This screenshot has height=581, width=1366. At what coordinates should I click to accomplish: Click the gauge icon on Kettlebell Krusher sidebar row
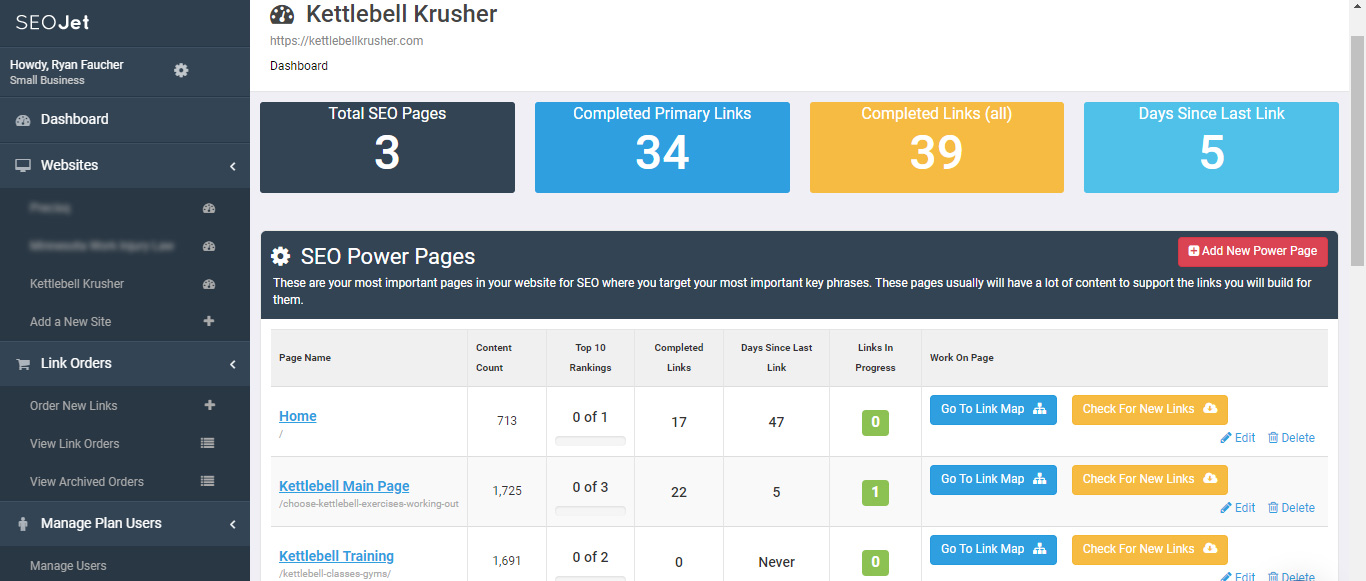coord(209,284)
